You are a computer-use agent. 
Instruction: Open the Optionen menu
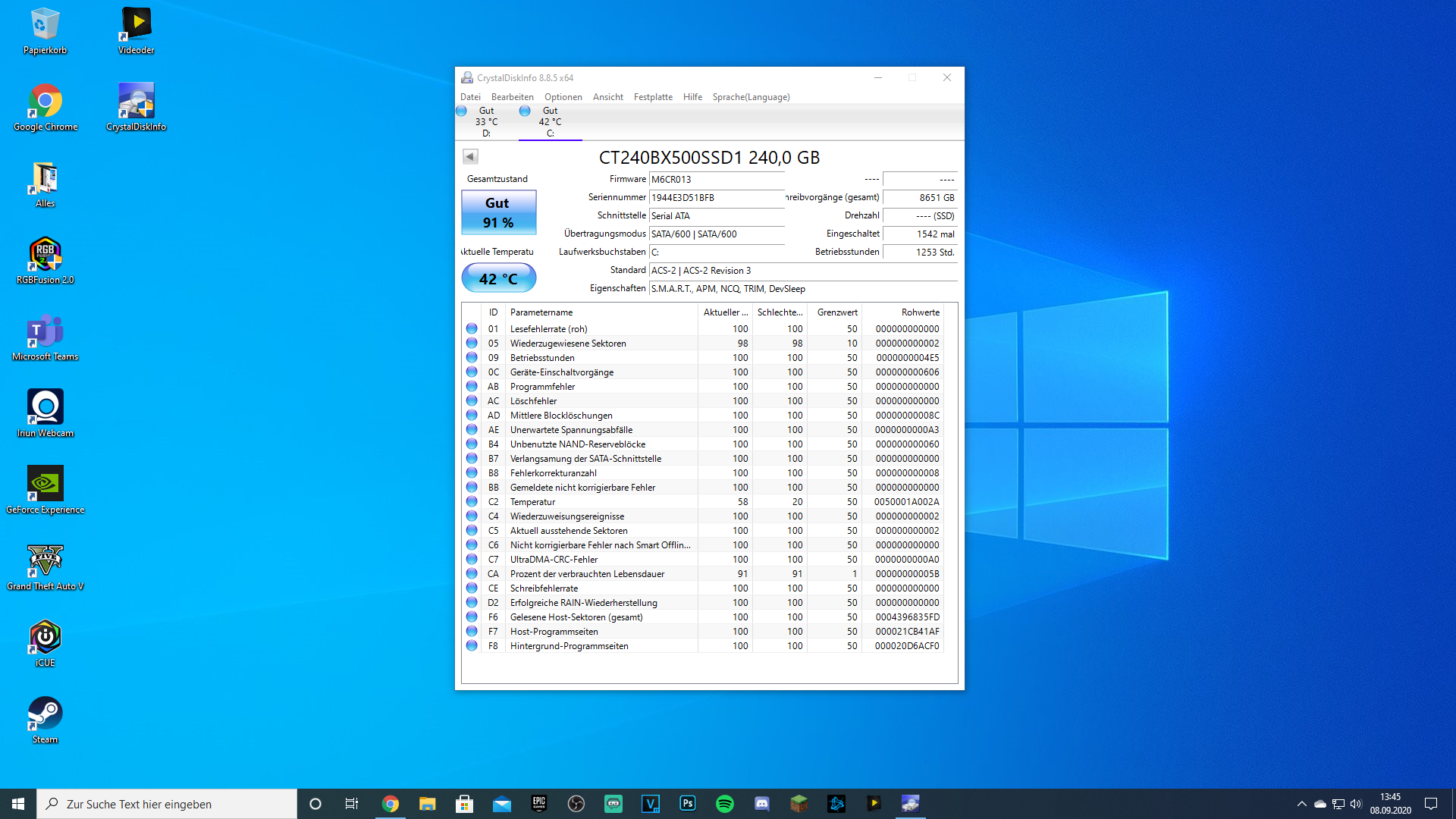tap(563, 97)
